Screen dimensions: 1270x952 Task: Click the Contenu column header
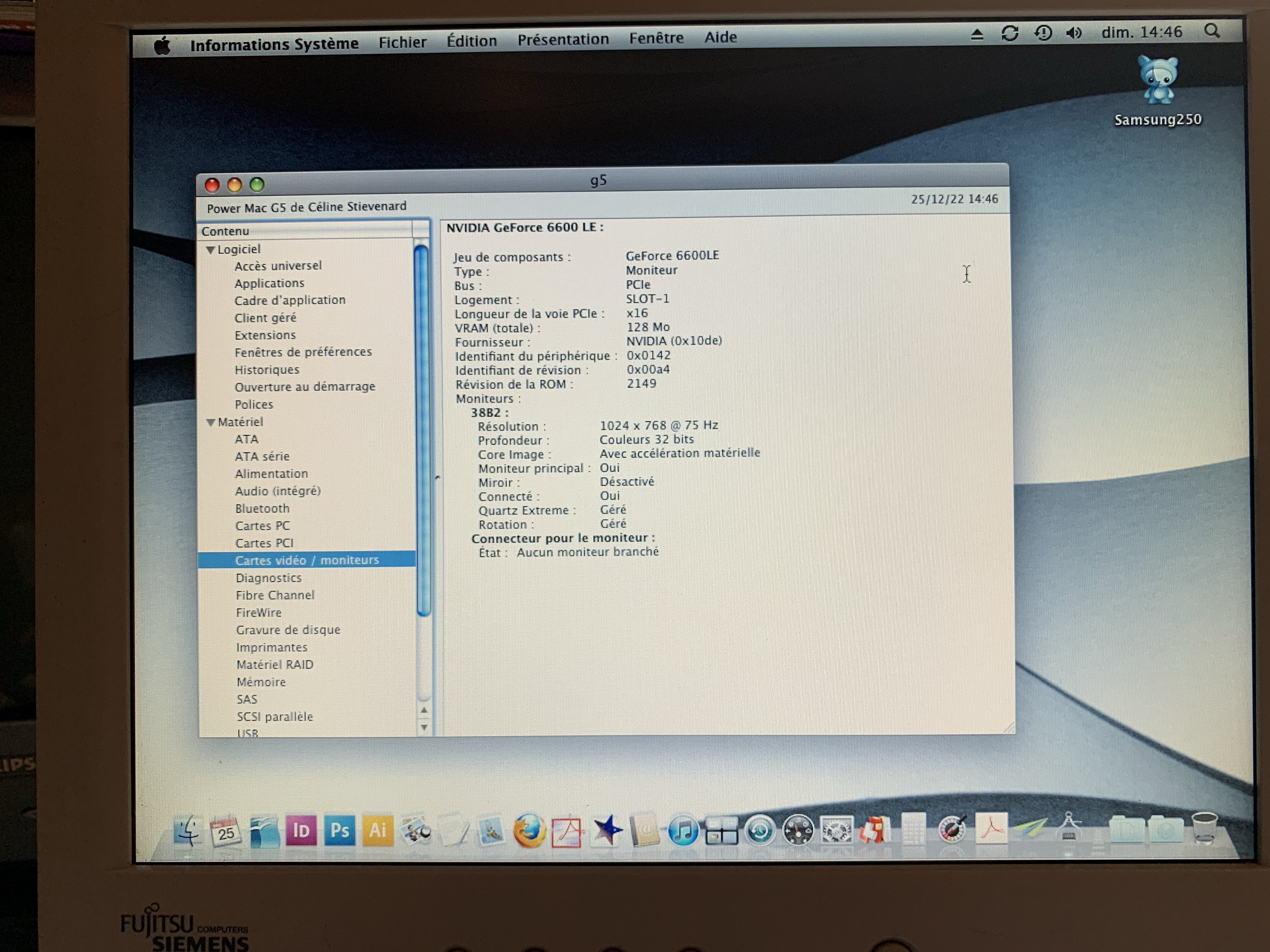[x=306, y=231]
